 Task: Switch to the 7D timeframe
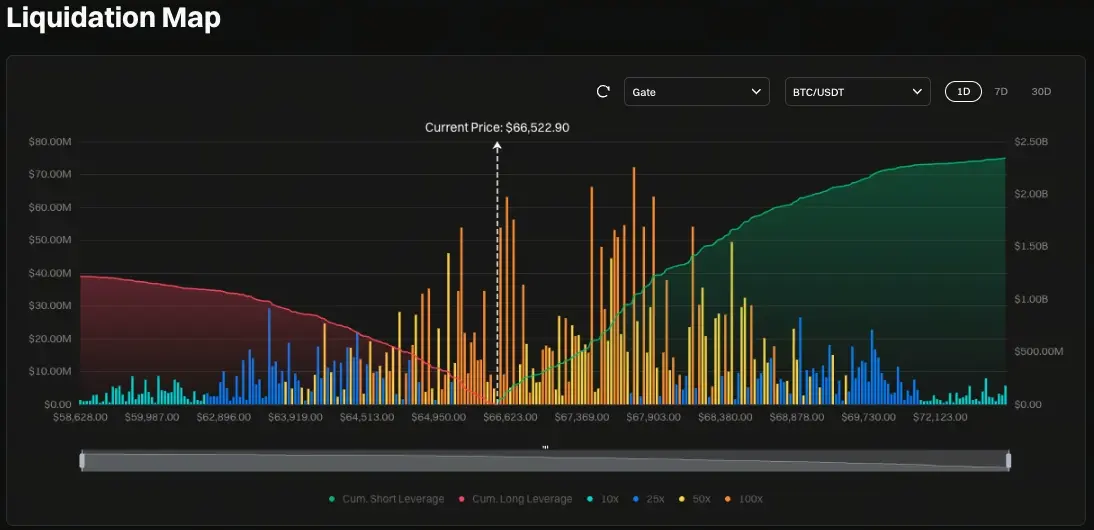click(1001, 91)
